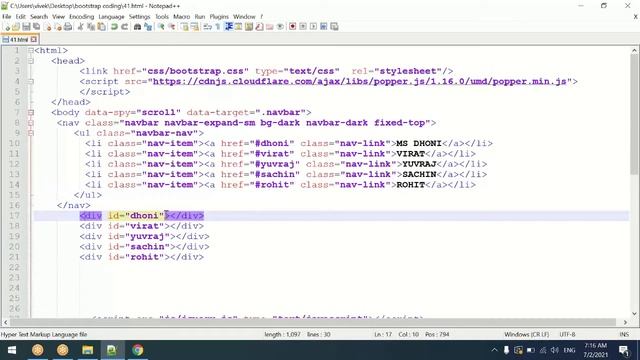Click the Paste toolbar icon
Image resolution: width=640 pixels, height=360 pixels.
pos(101,27)
